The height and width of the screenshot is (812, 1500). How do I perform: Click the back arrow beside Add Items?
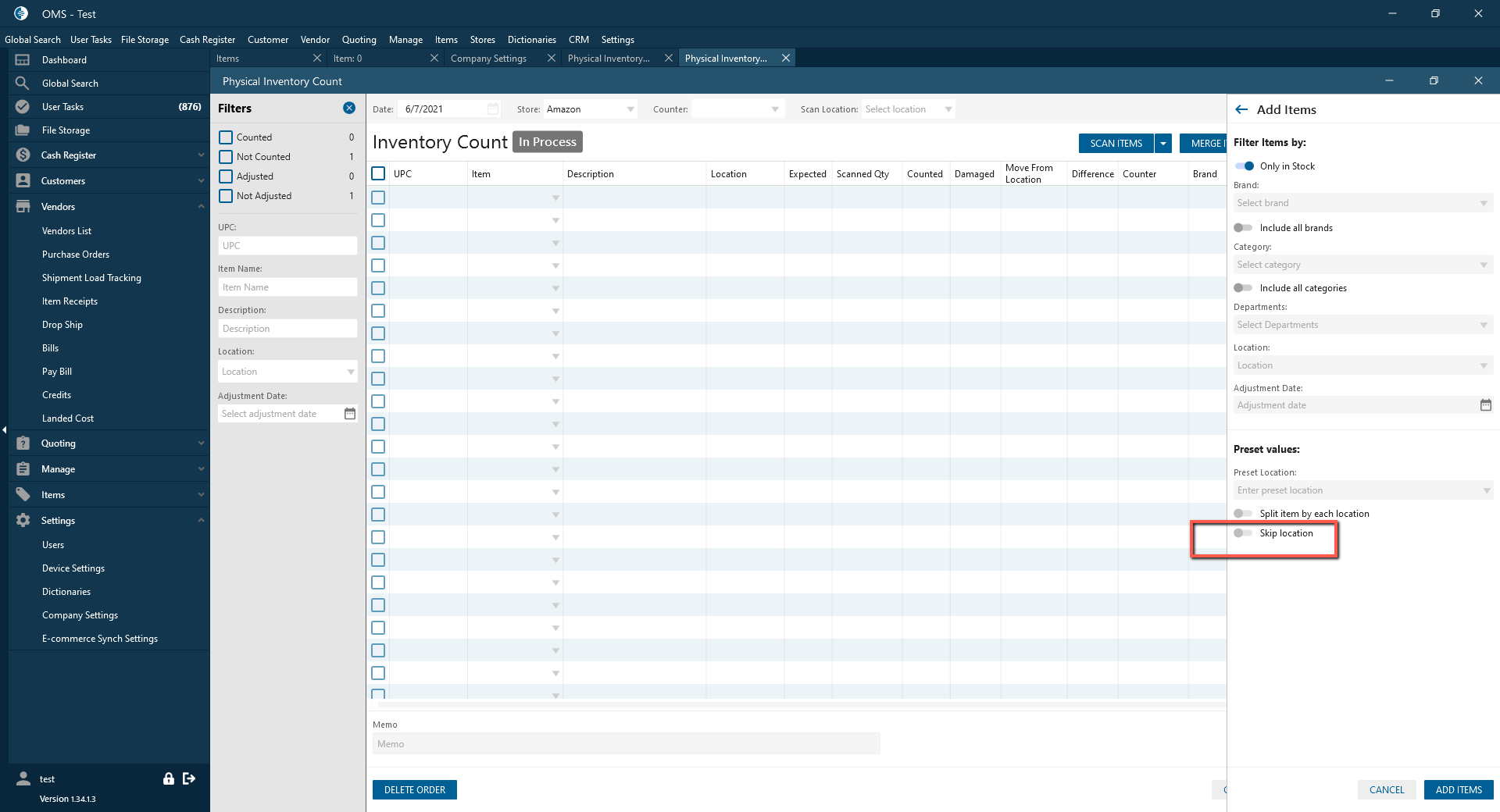click(1241, 110)
